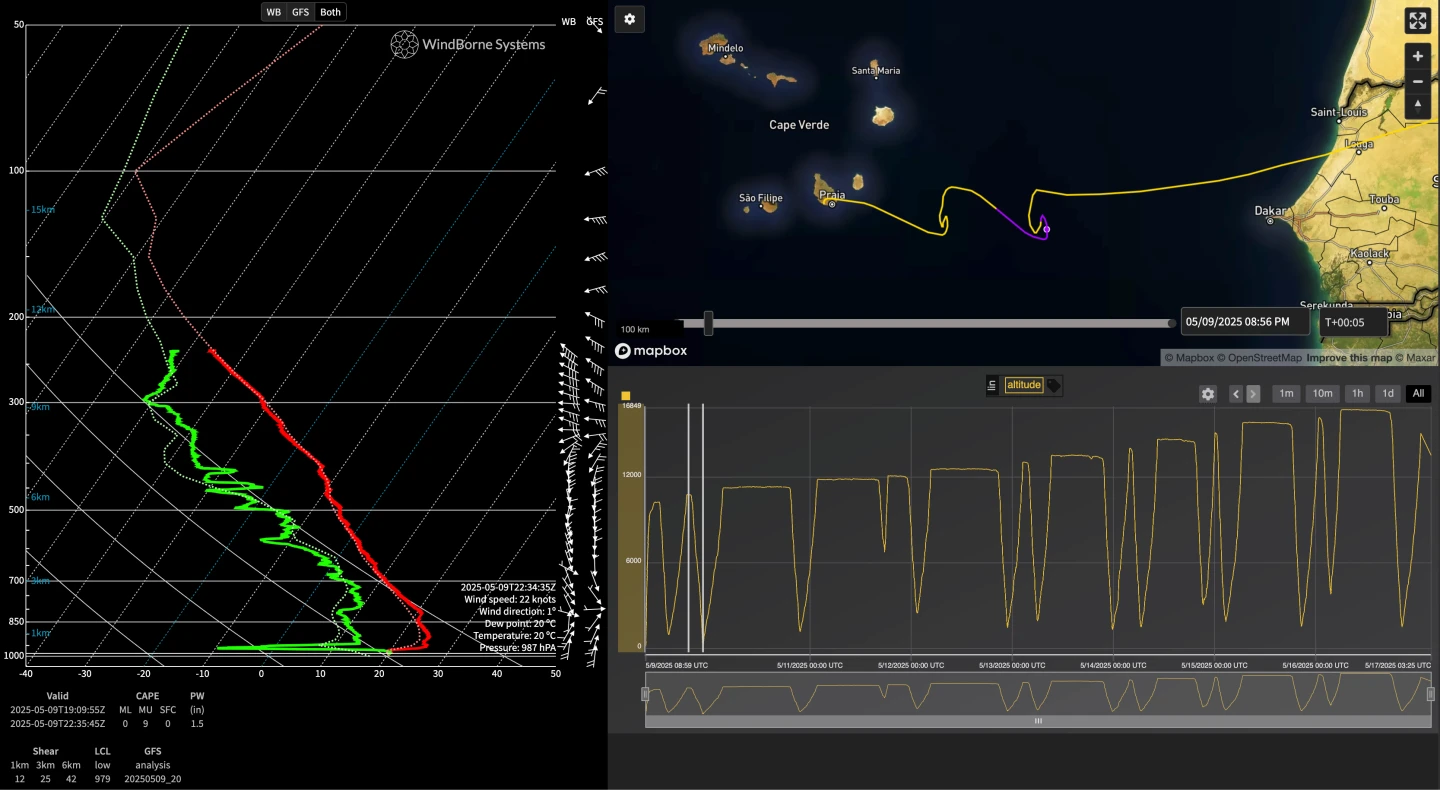This screenshot has width=1440, height=790.
Task: Click the Mapbox logo
Action: [651, 351]
